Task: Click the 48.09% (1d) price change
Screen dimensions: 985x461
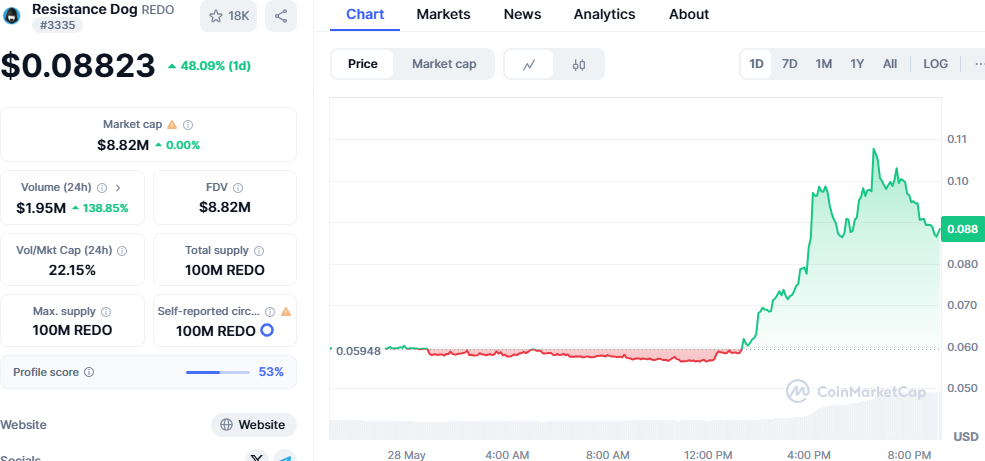Action: click(209, 65)
